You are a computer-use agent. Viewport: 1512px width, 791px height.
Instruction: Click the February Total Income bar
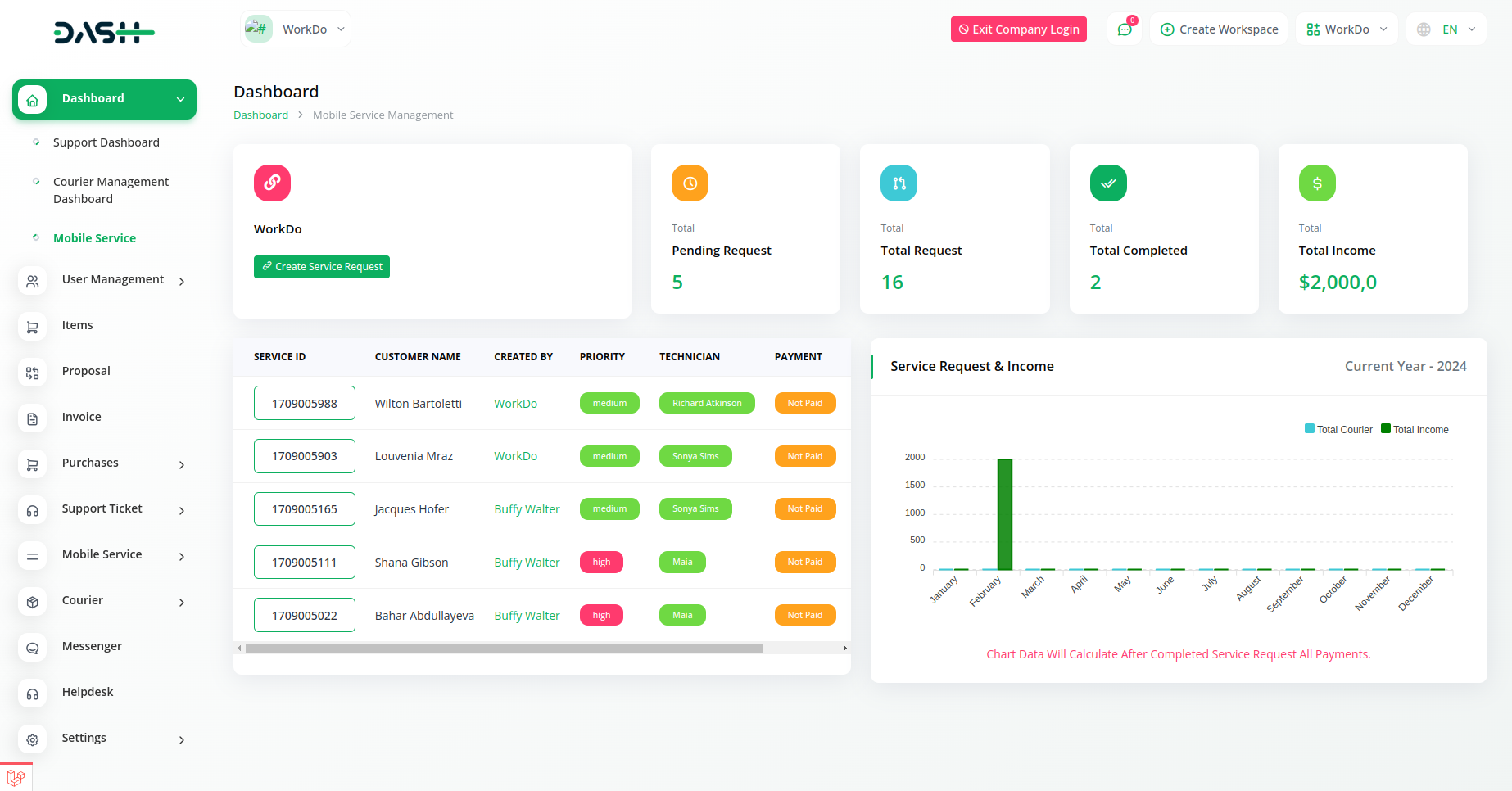(x=1004, y=514)
